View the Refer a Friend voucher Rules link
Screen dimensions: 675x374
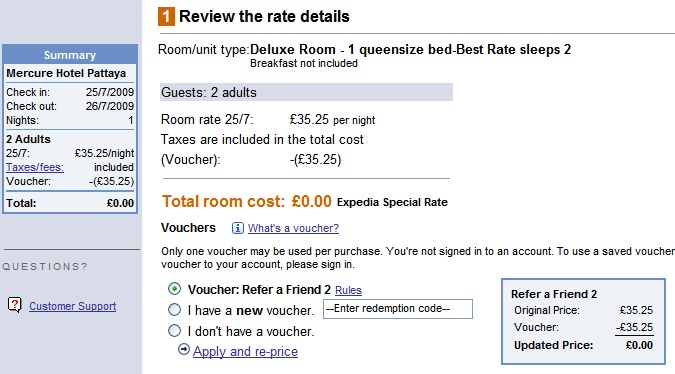tap(348, 290)
